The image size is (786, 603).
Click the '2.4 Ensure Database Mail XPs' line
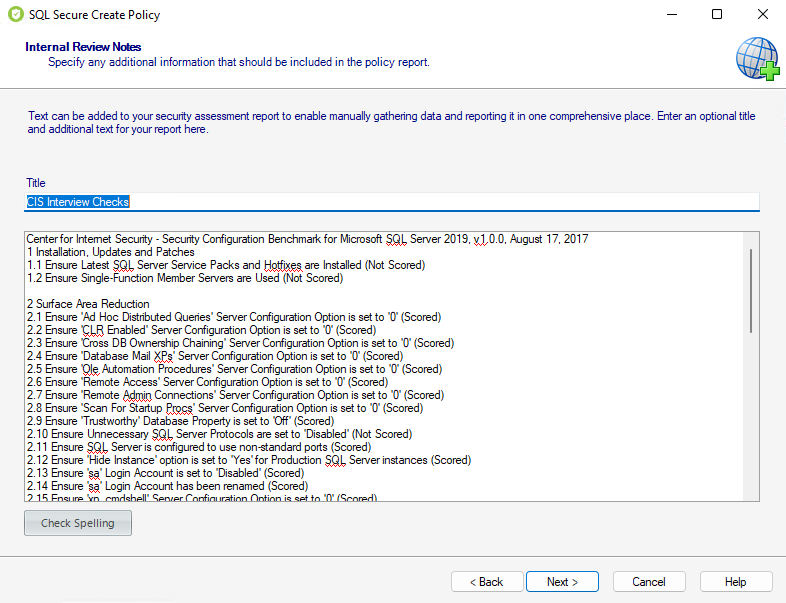click(x=215, y=356)
